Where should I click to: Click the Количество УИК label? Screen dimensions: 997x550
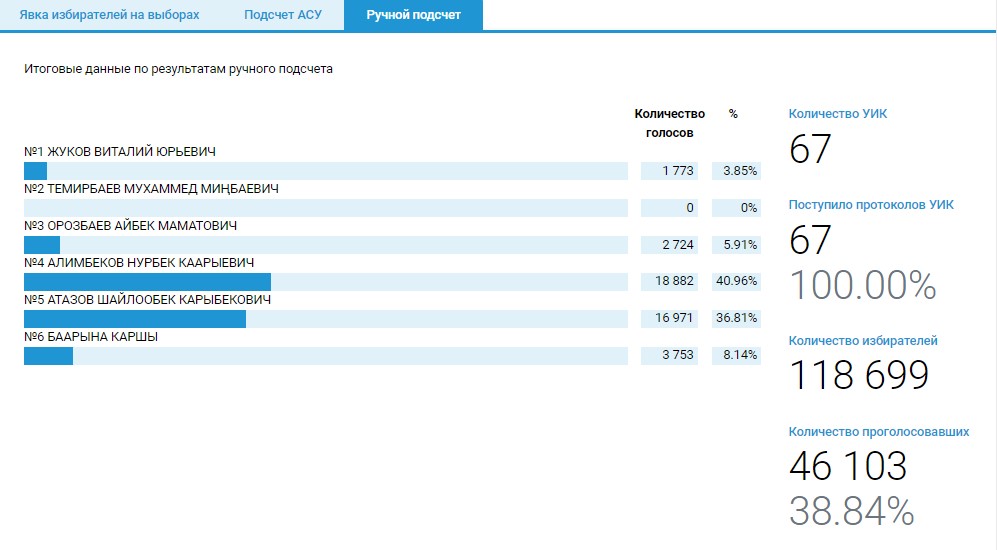(837, 114)
